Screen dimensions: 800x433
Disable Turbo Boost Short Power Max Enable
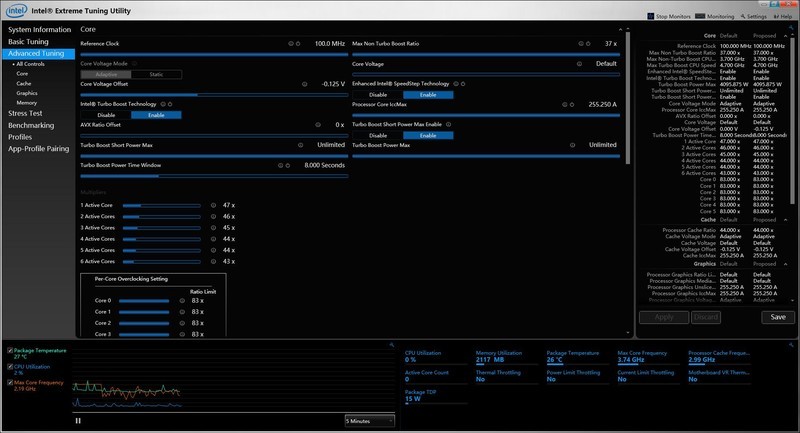click(378, 136)
